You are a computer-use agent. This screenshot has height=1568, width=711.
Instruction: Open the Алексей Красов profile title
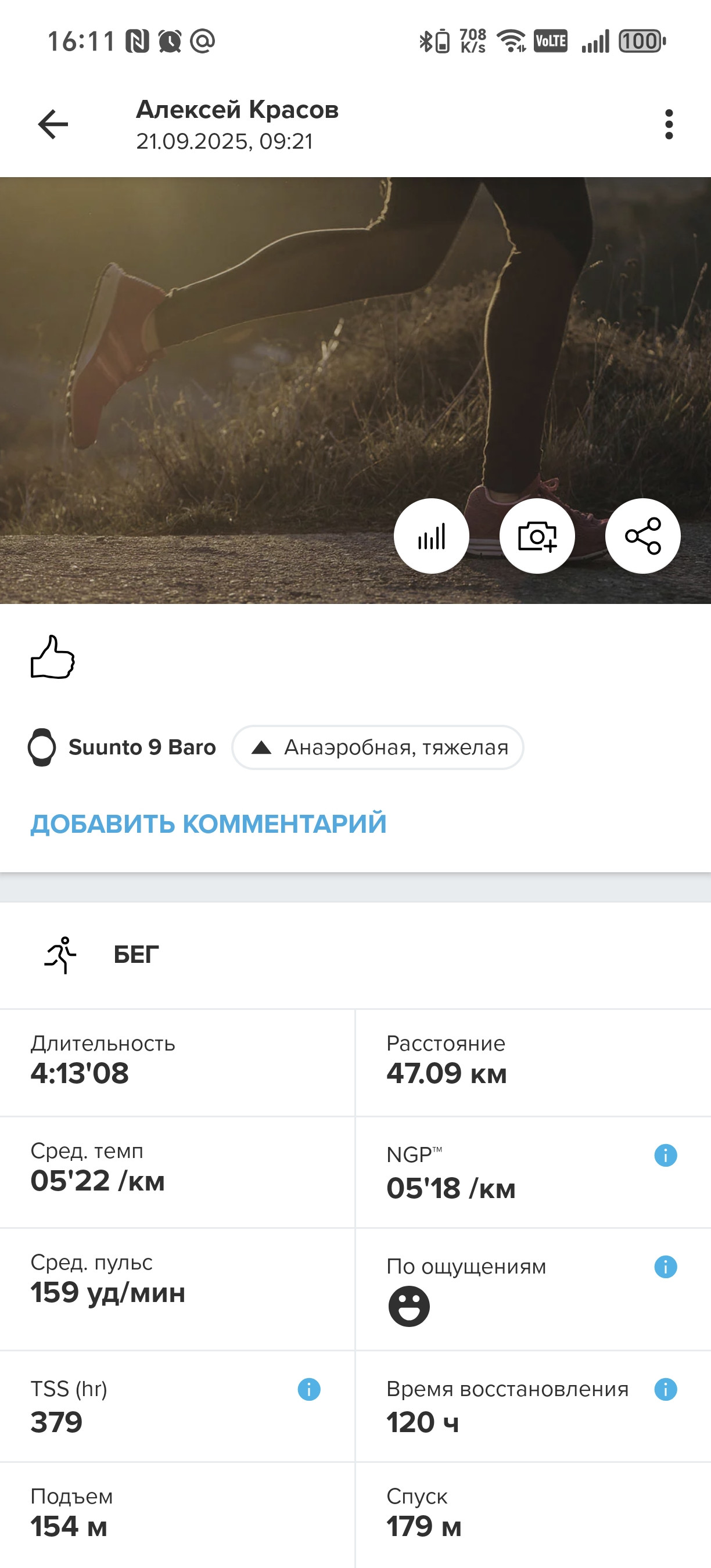238,110
